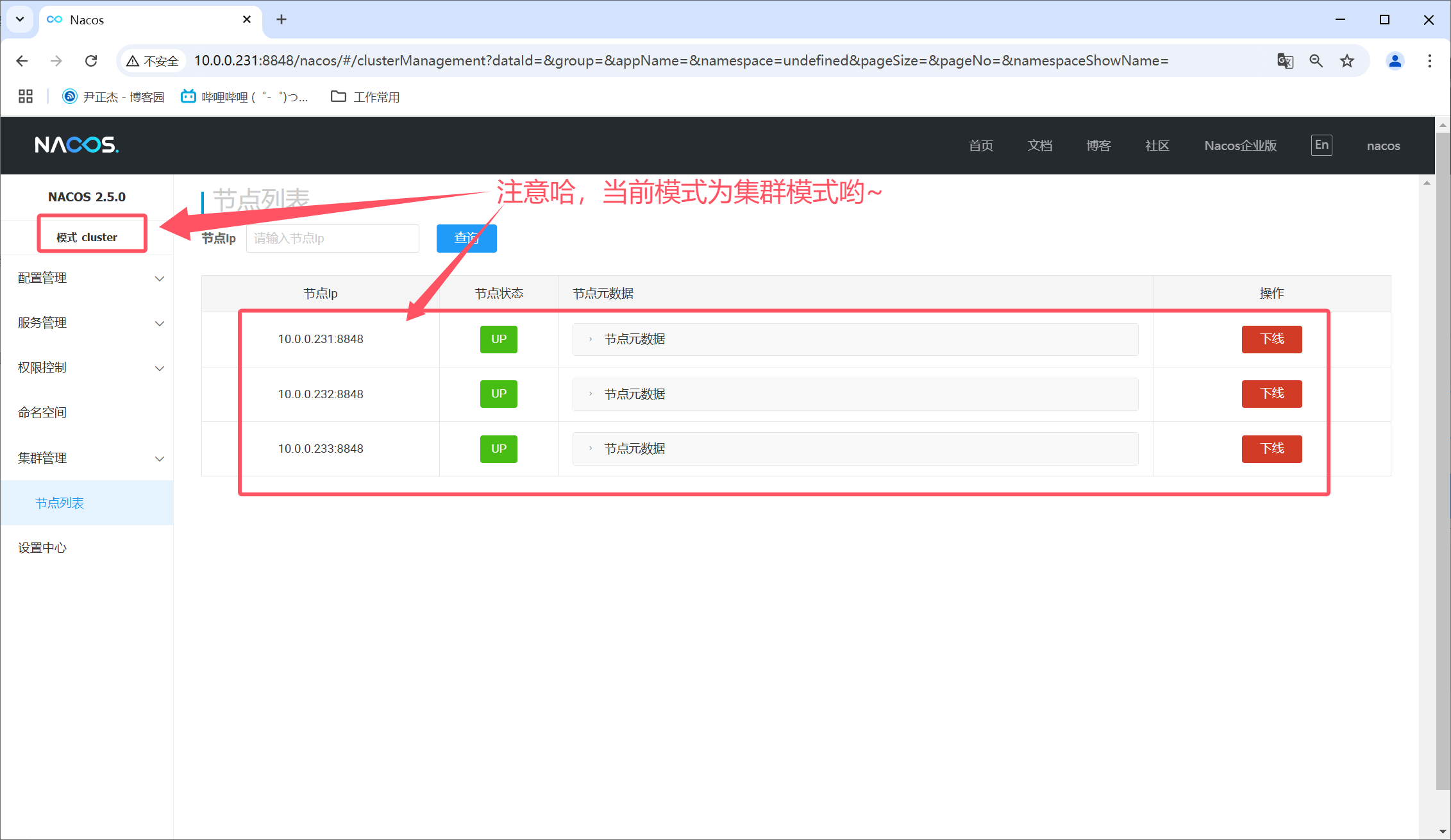Focus the 节点Ip search input field
Screen dimensions: 1451x840
[332, 239]
